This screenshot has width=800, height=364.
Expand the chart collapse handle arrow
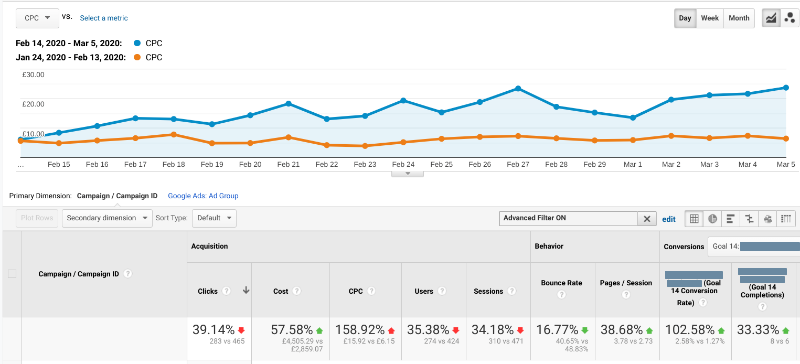pyautogui.click(x=408, y=174)
